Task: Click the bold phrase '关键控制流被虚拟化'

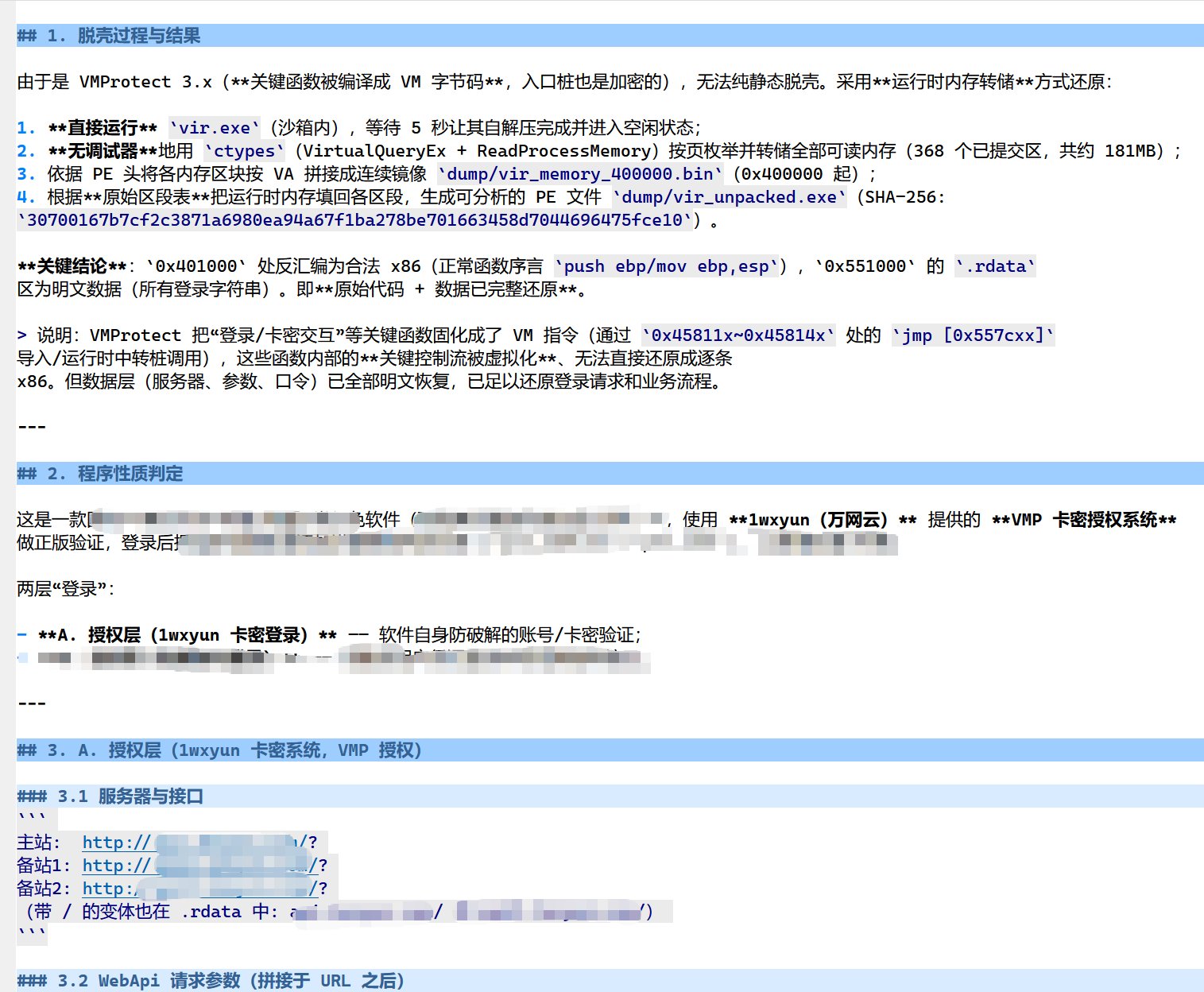Action: (x=458, y=358)
